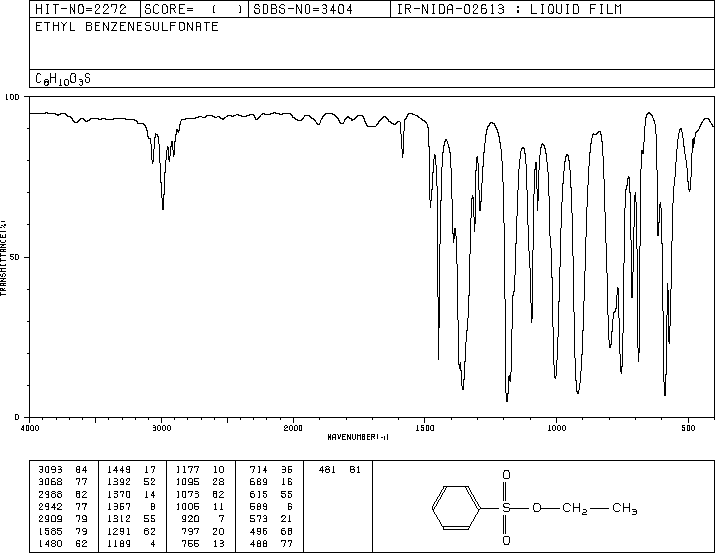This screenshot has height=553, width=715.
Task: Select peak entry 481 in the table
Action: [x=327, y=470]
